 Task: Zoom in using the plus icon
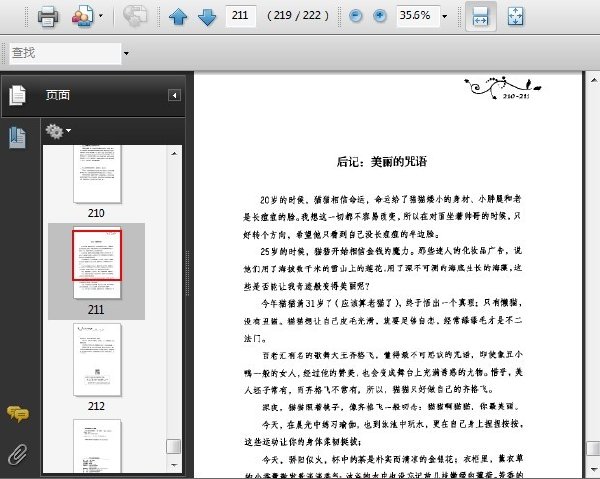(380, 16)
